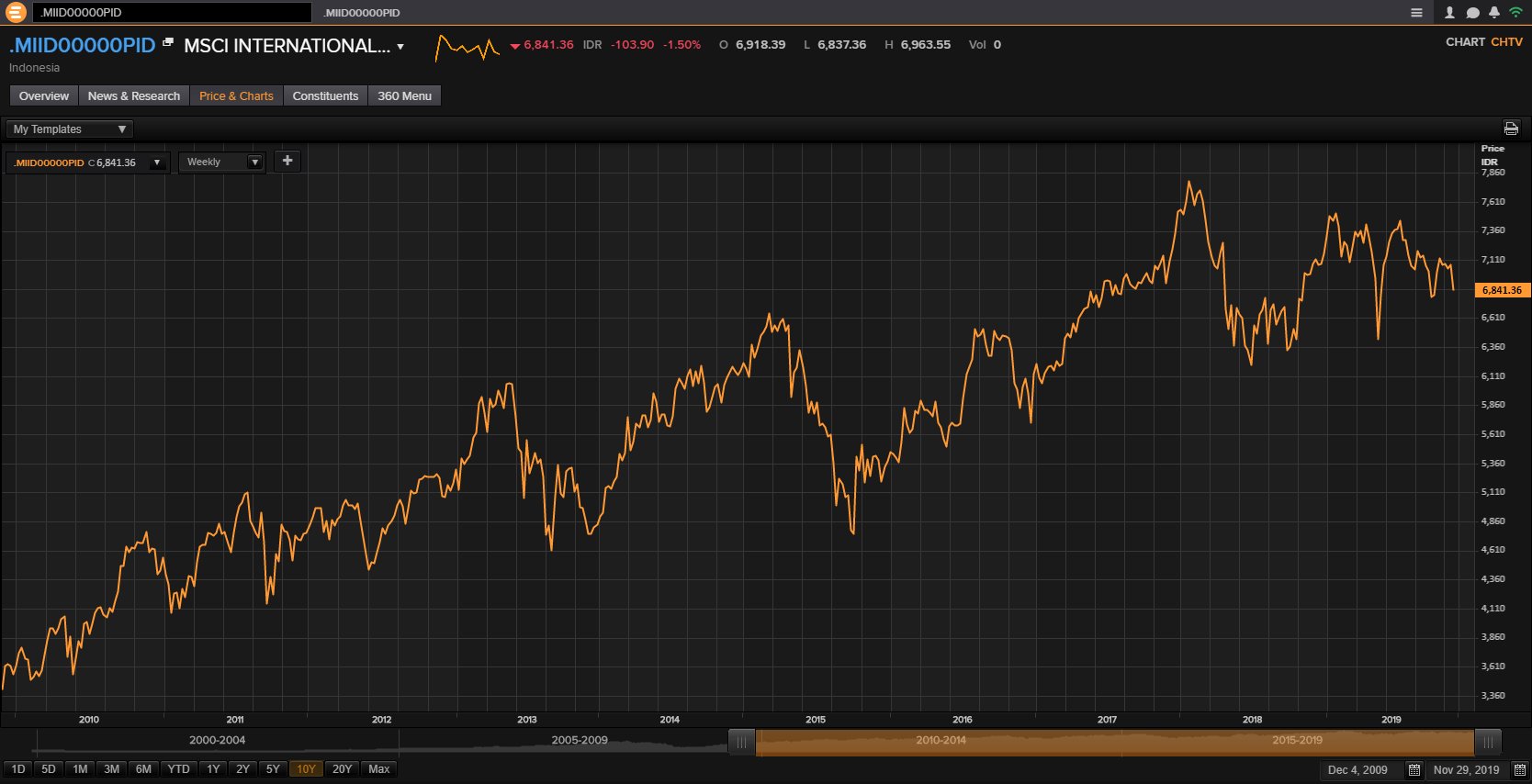The height and width of the screenshot is (784, 1532).
Task: Set chart range to 2Y
Action: [x=242, y=769]
